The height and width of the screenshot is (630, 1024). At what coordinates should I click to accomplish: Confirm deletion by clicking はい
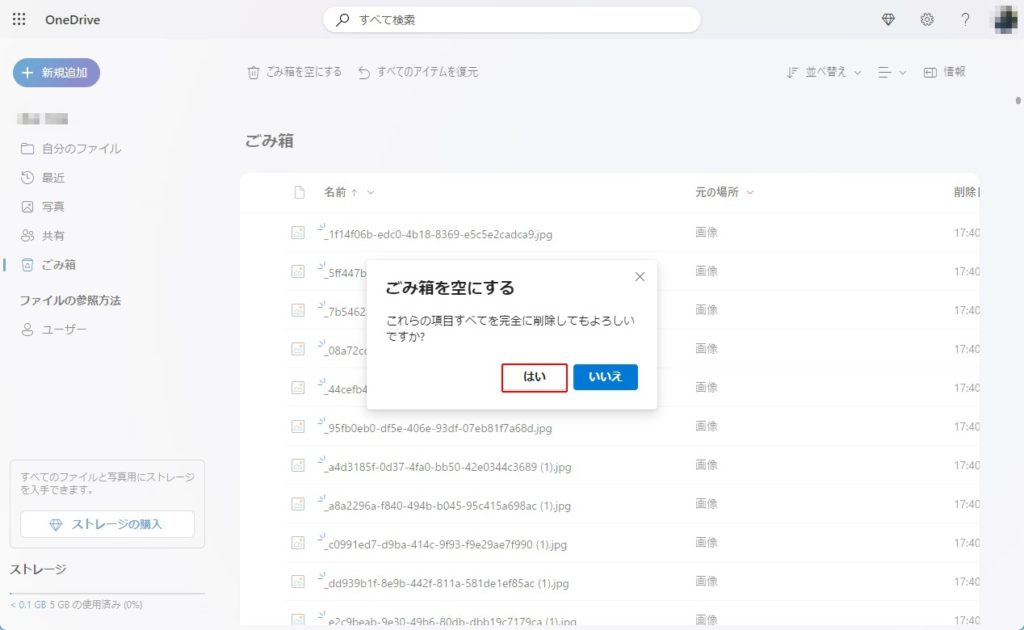(534, 377)
